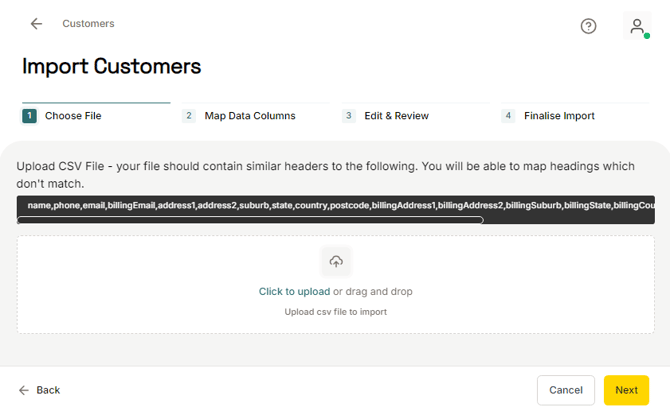
Task: Click the back arrow beside Customers breadcrumb
Action: pyautogui.click(x=36, y=24)
